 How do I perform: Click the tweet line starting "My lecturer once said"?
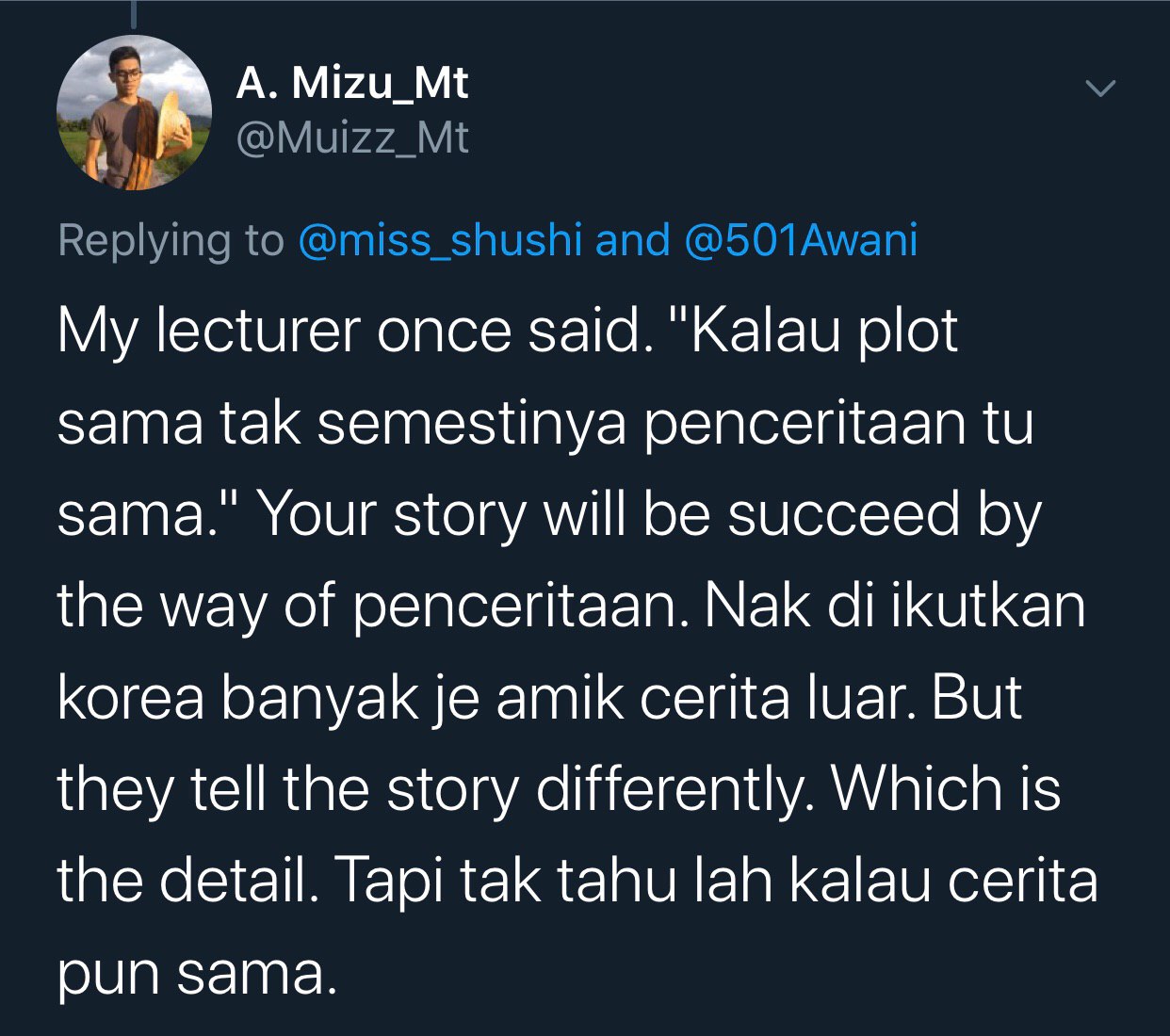tap(507, 332)
